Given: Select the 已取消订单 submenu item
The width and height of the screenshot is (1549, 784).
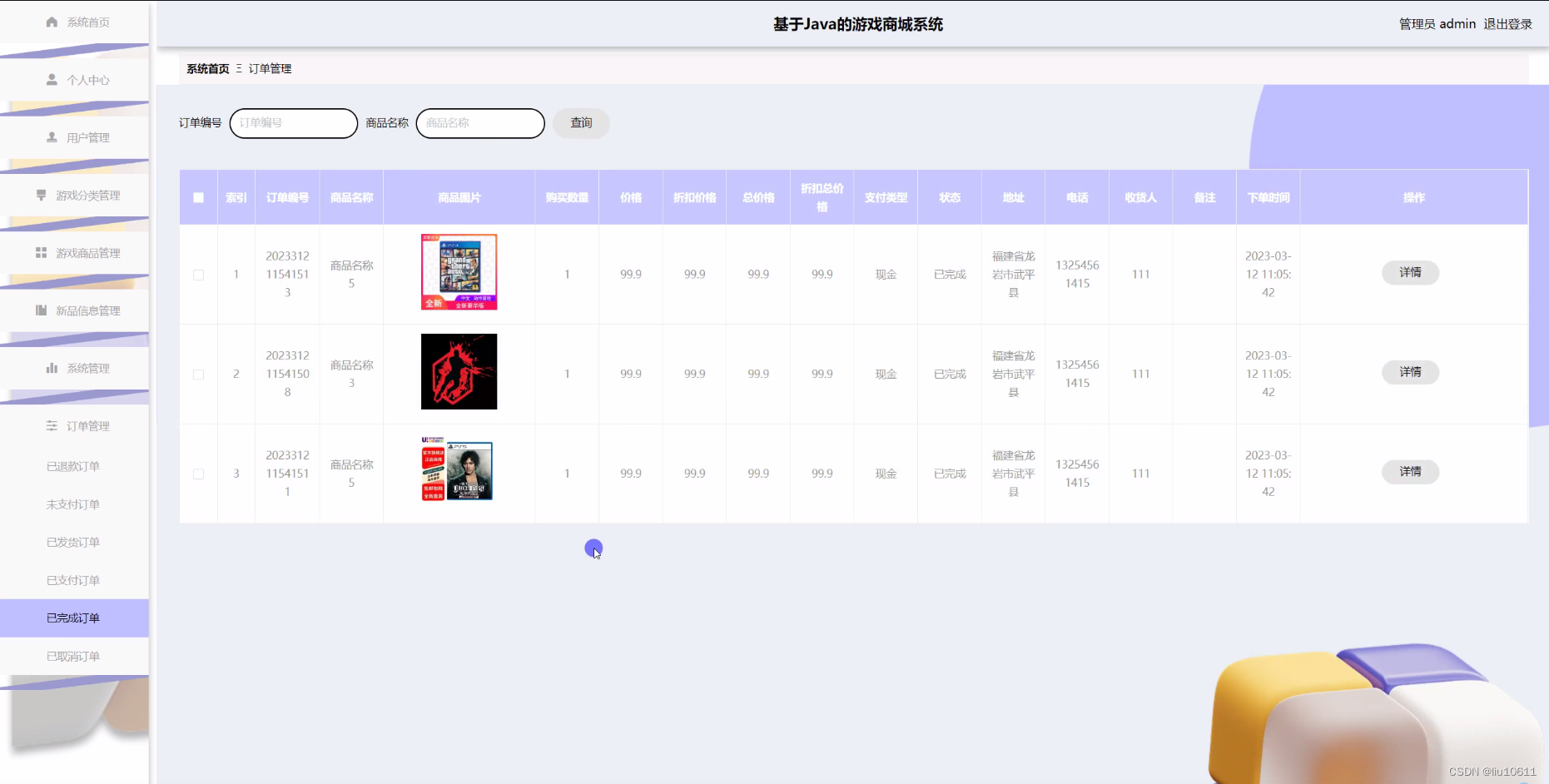Looking at the screenshot, I should pos(73,656).
